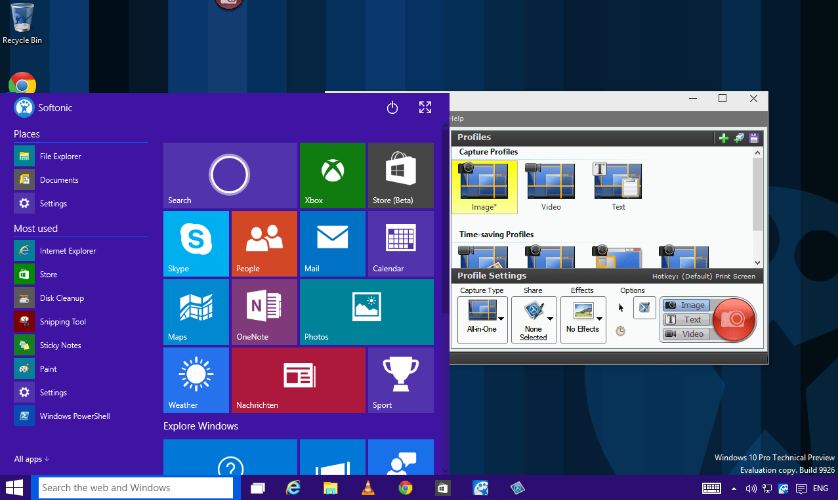Viewport: 838px width, 500px height.
Task: Click the profiles list scroll-down arrow
Action: (x=757, y=262)
